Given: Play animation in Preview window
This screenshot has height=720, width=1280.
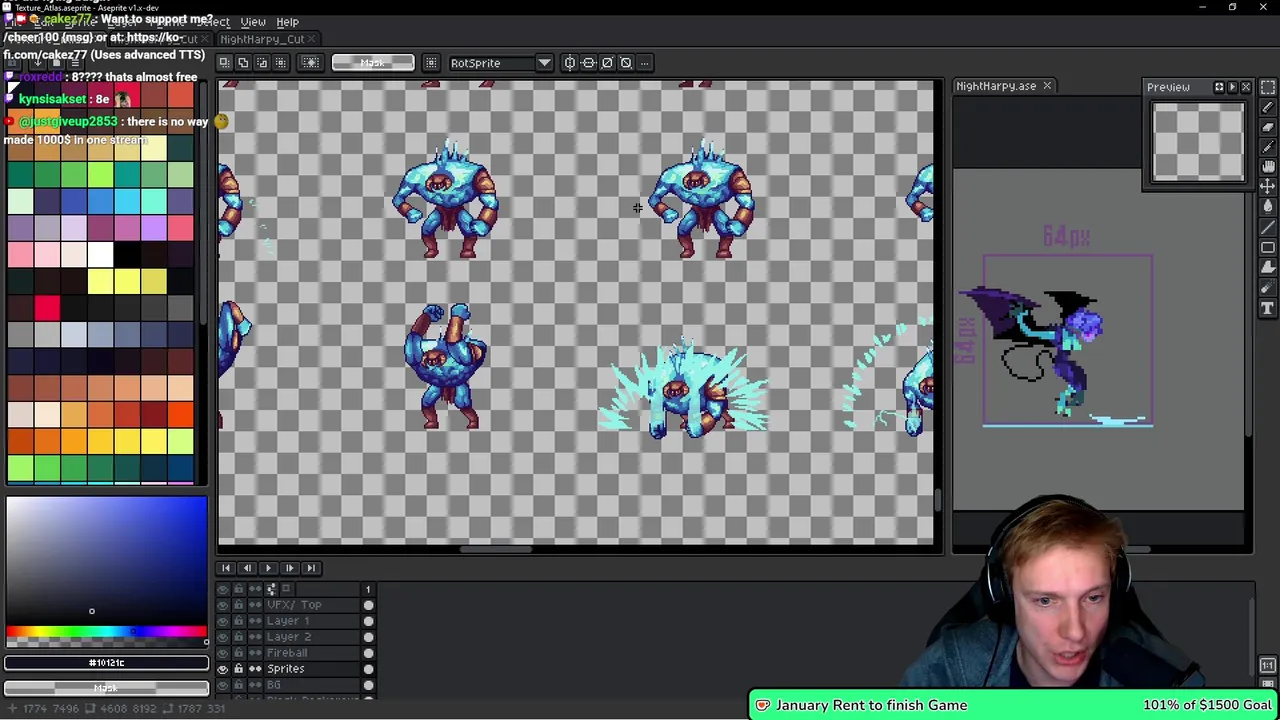Looking at the screenshot, I should click(x=1232, y=87).
